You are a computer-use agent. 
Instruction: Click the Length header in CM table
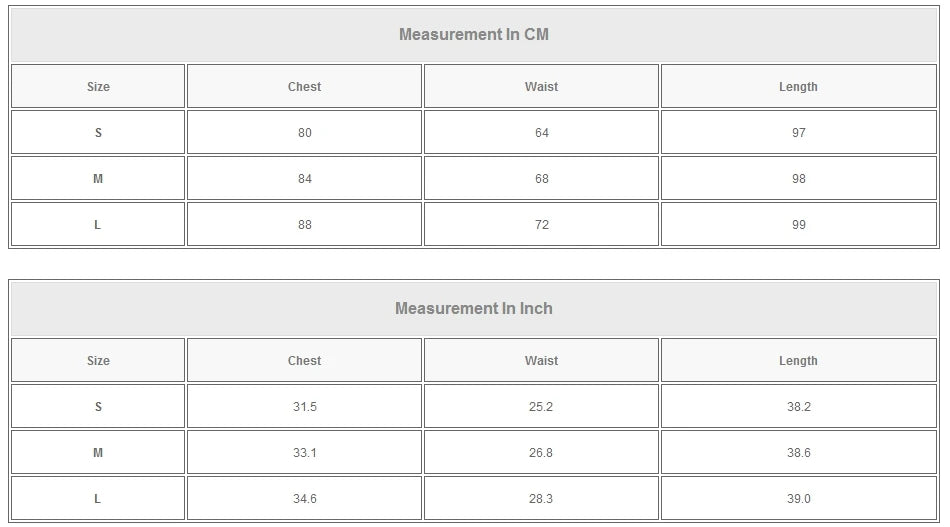click(798, 87)
